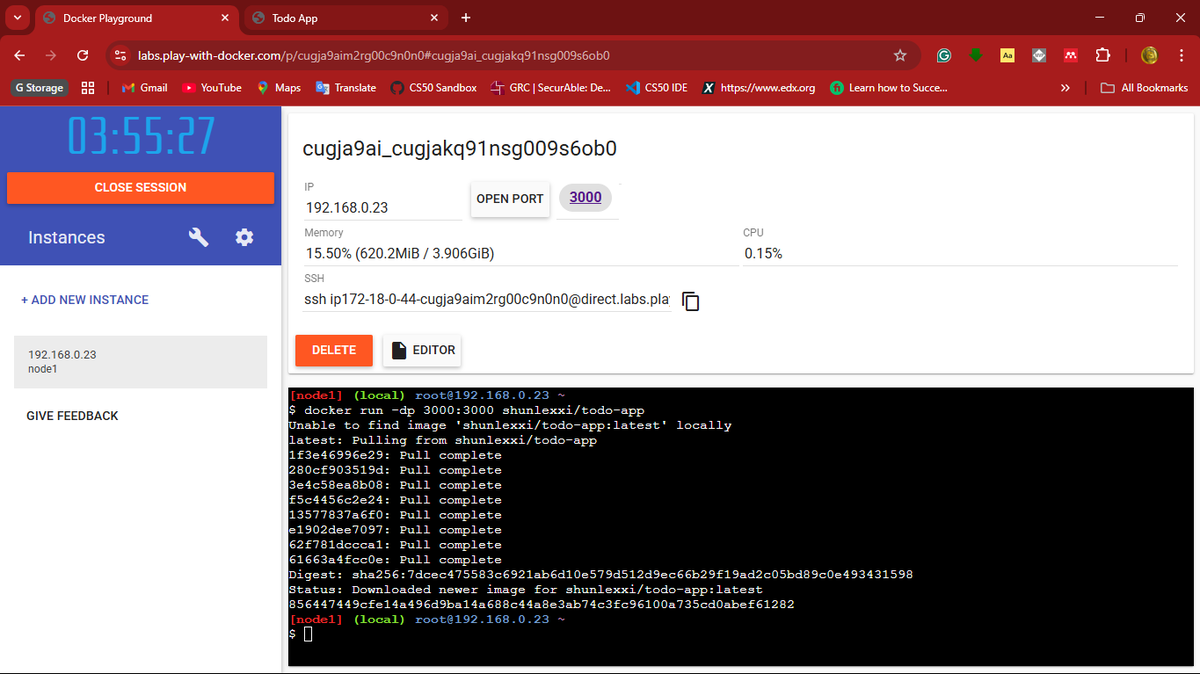The width and height of the screenshot is (1200, 674).
Task: Reload the current page
Action: pyautogui.click(x=83, y=55)
